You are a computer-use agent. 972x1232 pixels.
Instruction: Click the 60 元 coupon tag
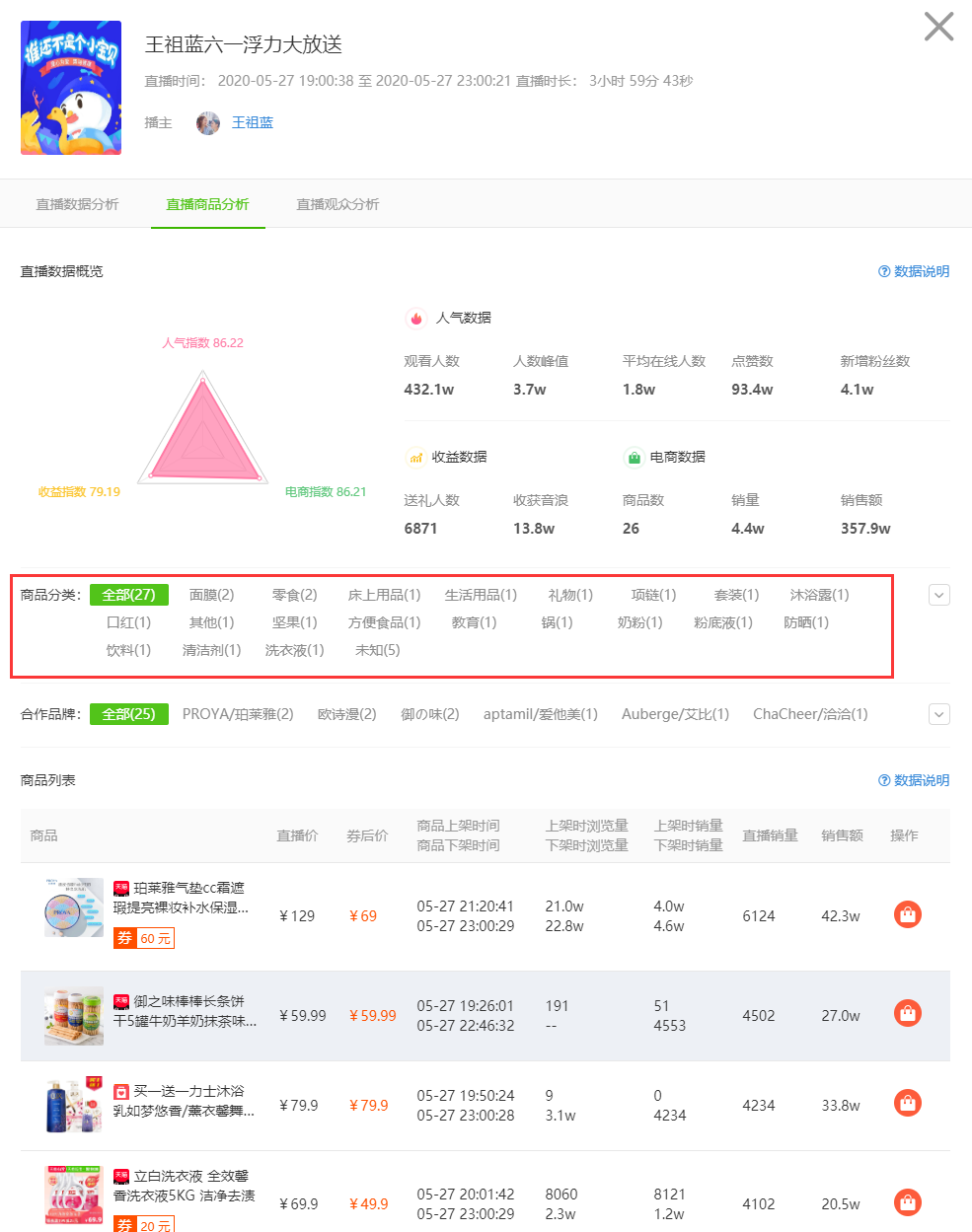click(x=143, y=938)
